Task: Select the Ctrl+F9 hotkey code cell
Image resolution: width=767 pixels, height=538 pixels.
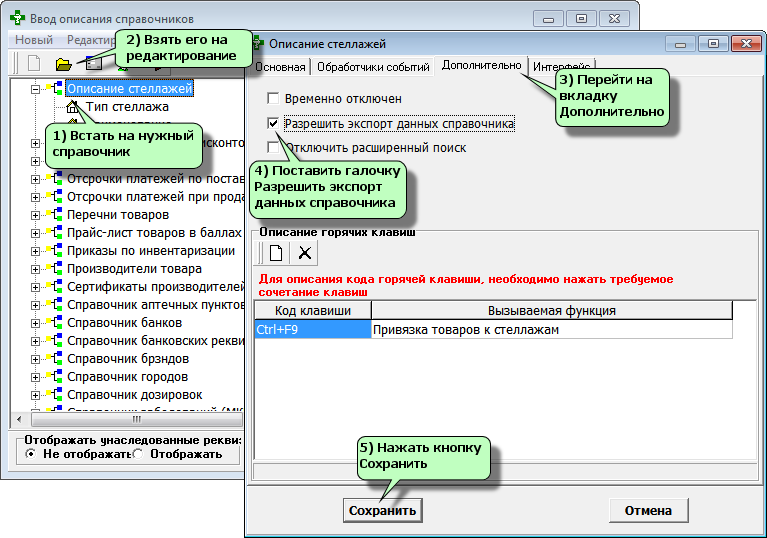Action: [x=312, y=328]
